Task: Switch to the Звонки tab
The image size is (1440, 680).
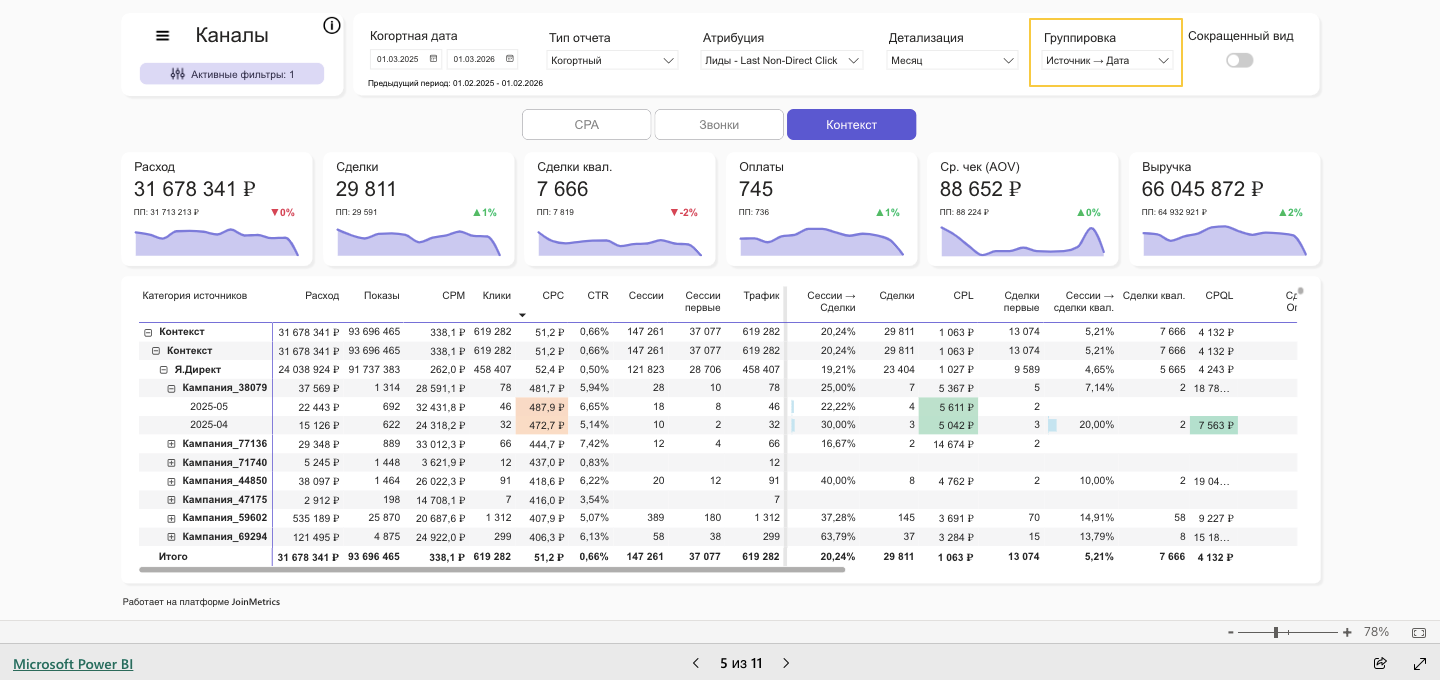Action: tap(719, 125)
